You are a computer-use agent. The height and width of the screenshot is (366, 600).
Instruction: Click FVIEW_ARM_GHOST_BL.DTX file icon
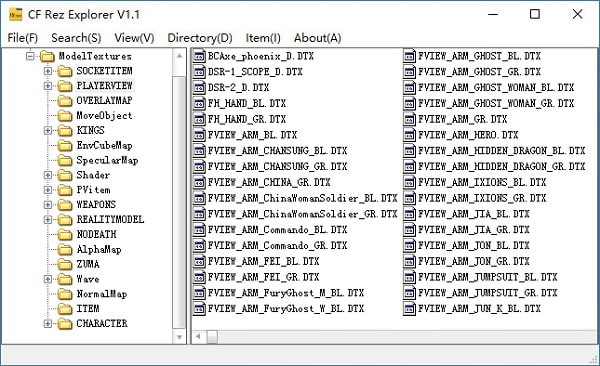click(x=409, y=56)
